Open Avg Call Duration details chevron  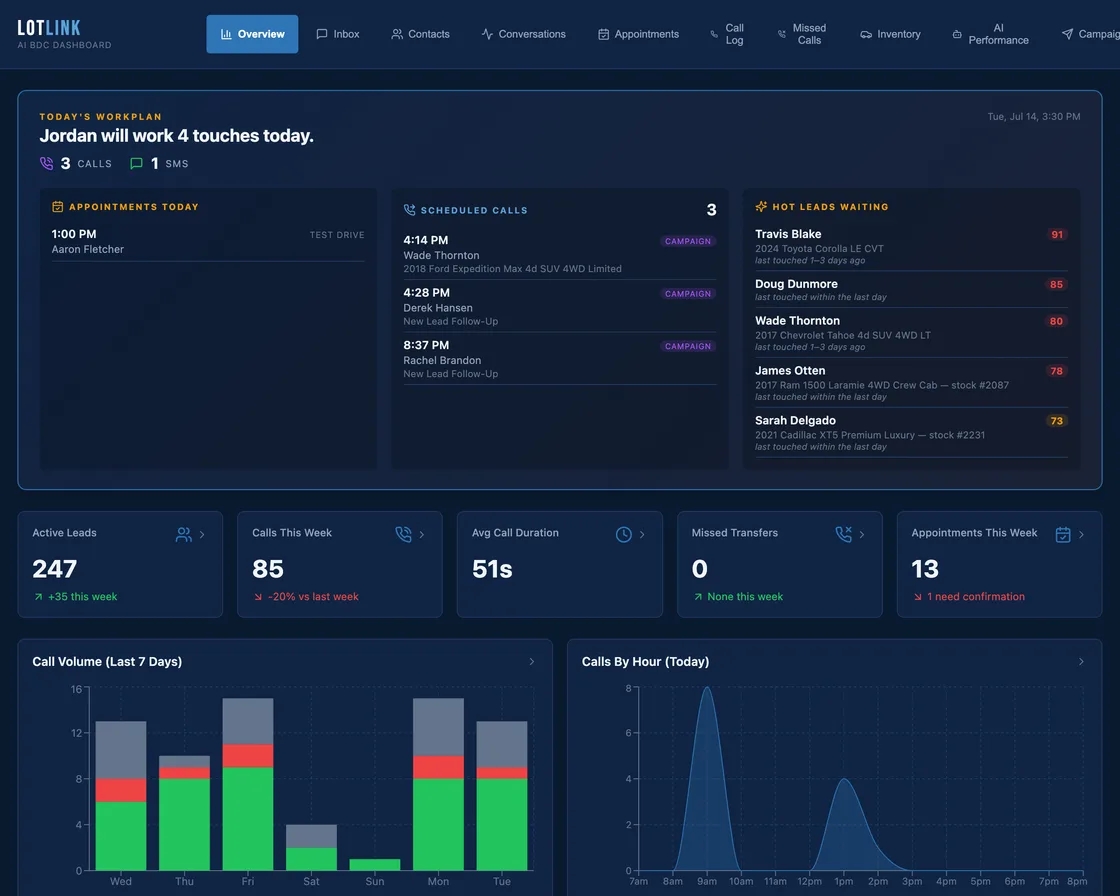click(642, 534)
